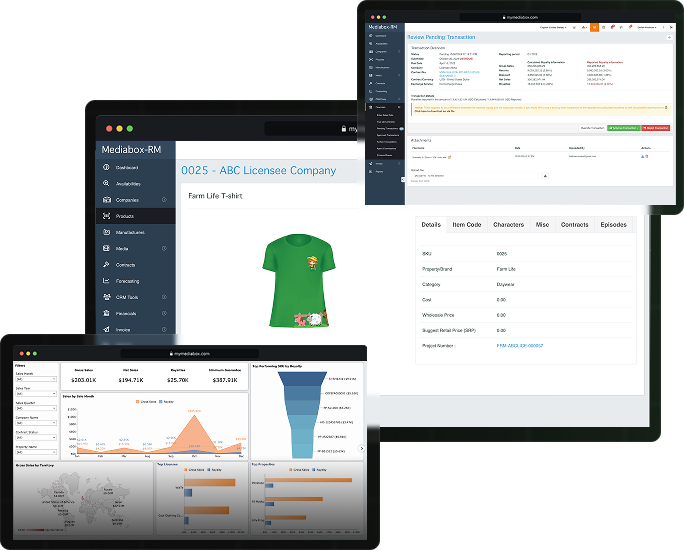The width and height of the screenshot is (684, 550).
Task: Switch to the Misc tab
Action: pos(542,225)
